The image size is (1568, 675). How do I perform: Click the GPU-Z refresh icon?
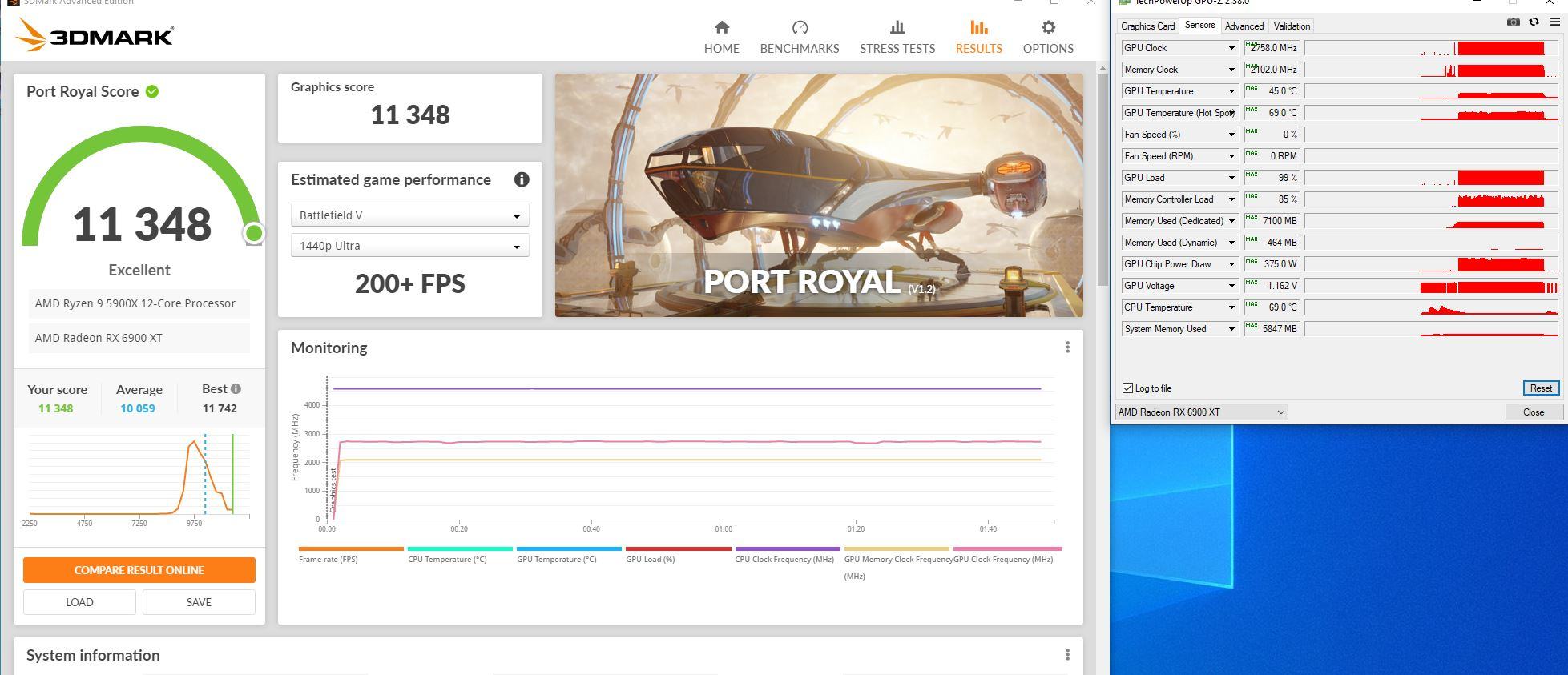(1534, 22)
